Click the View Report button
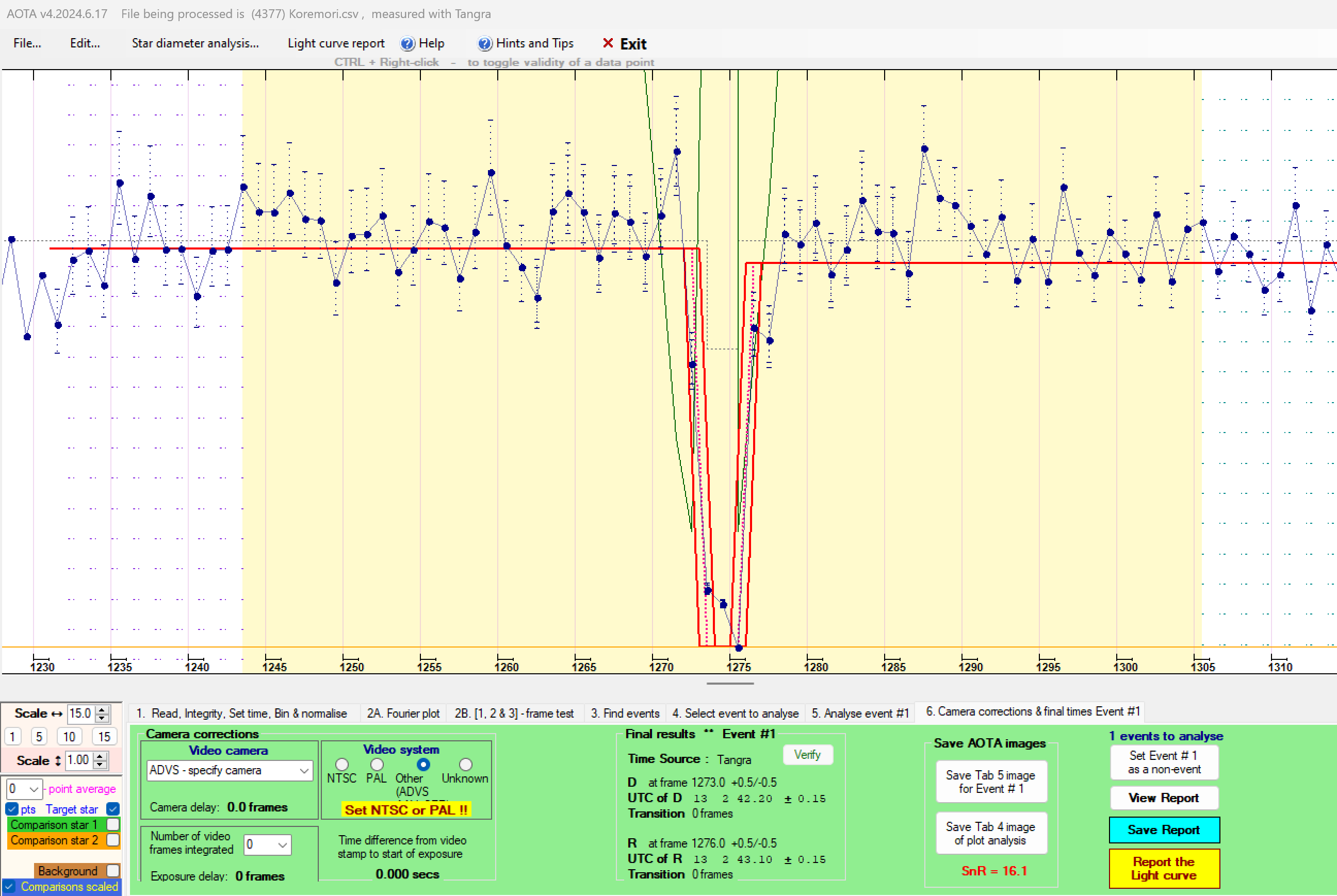This screenshot has width=1337, height=896. pos(1164,798)
